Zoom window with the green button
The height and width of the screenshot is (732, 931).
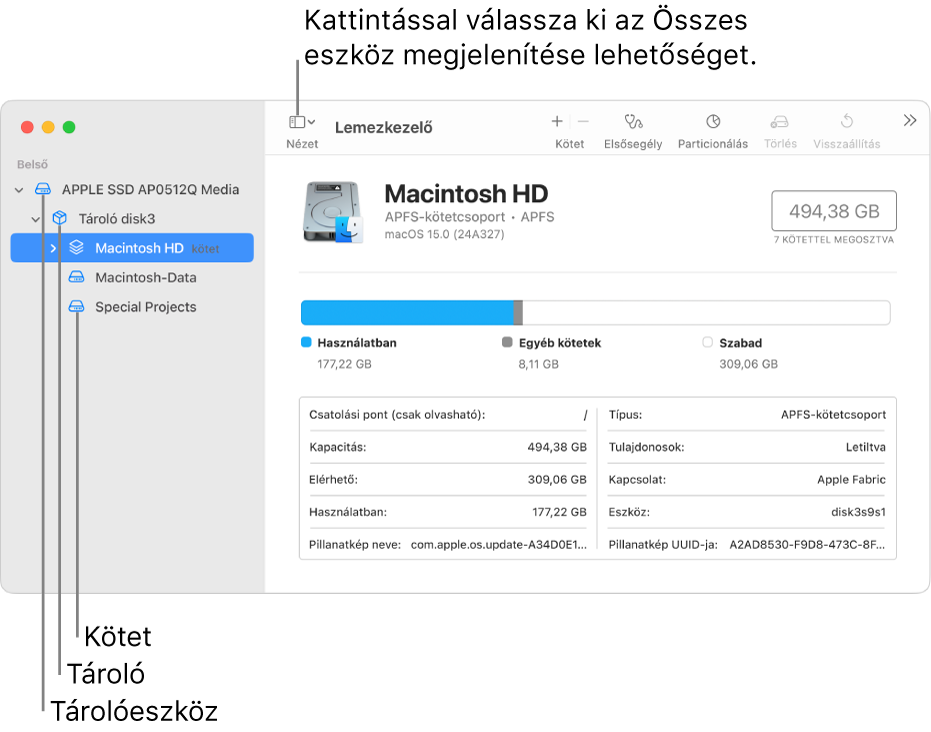point(69,127)
